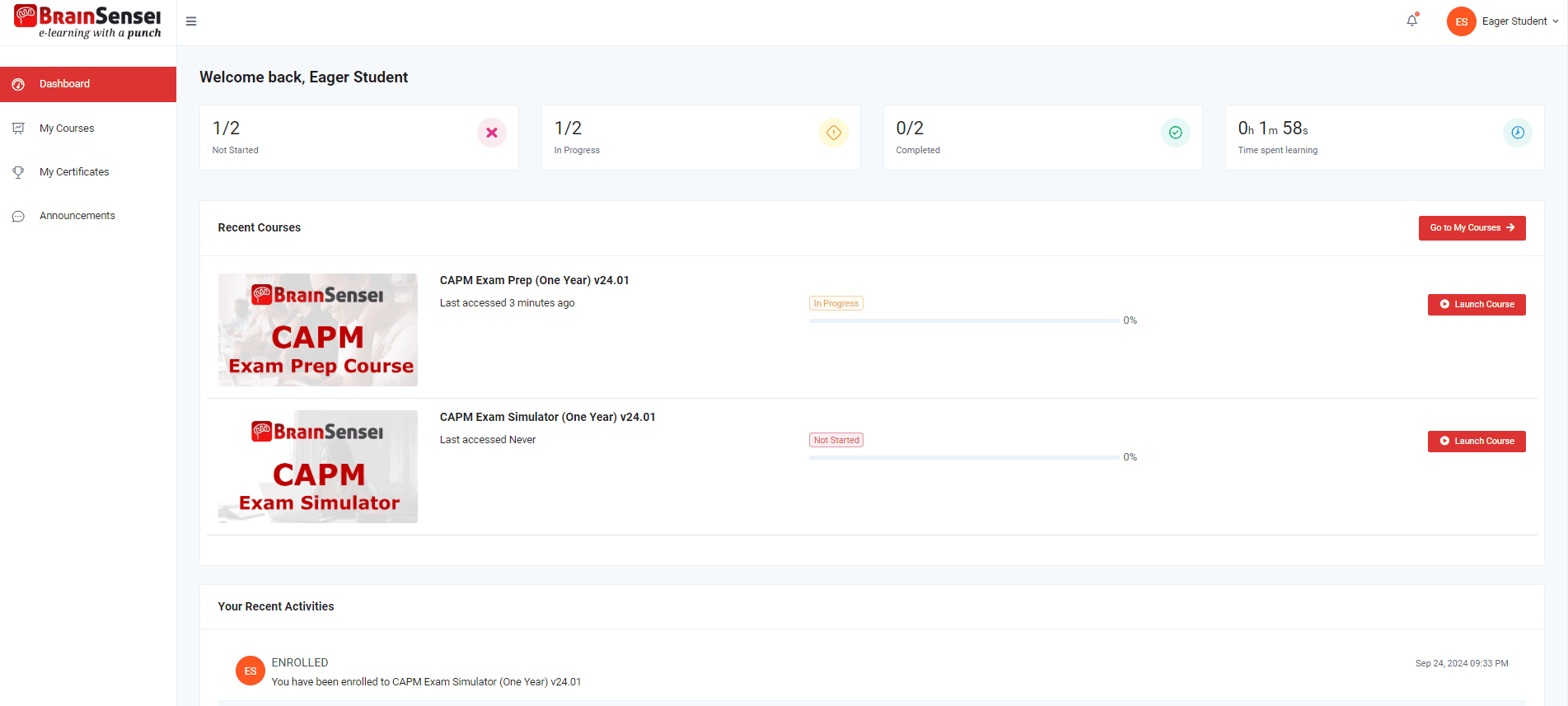Click the 0/2 Completed count
1568x706 pixels.
click(910, 129)
